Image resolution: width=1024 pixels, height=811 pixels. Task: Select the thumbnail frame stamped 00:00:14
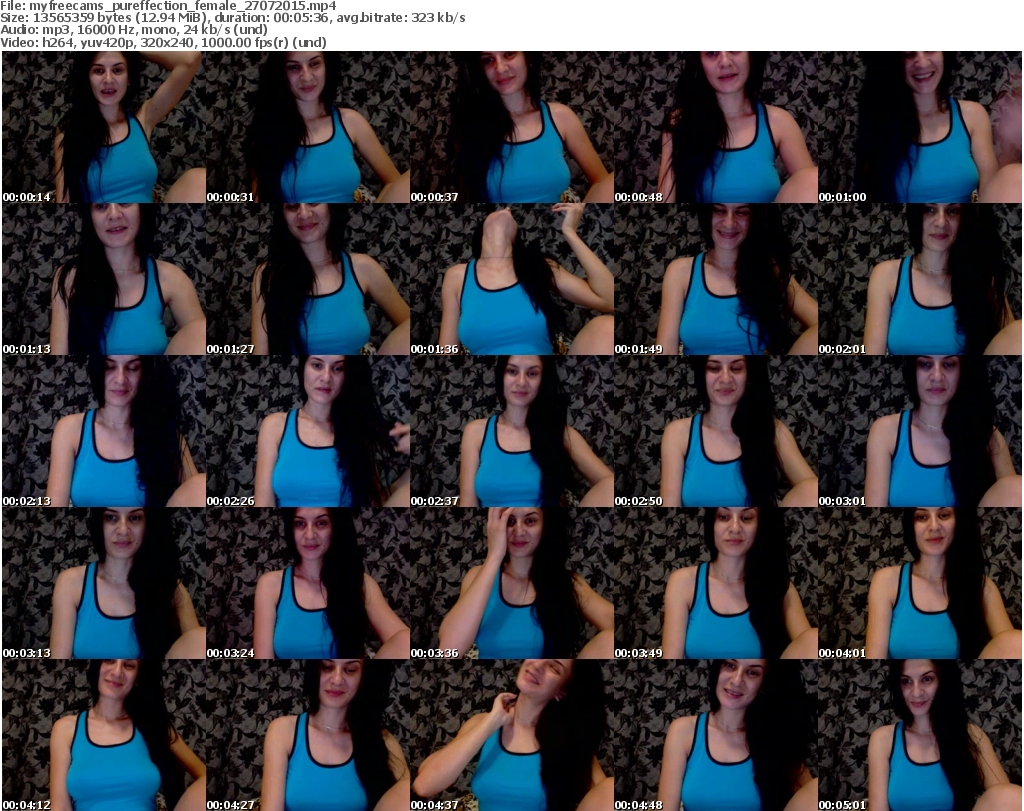pos(104,127)
